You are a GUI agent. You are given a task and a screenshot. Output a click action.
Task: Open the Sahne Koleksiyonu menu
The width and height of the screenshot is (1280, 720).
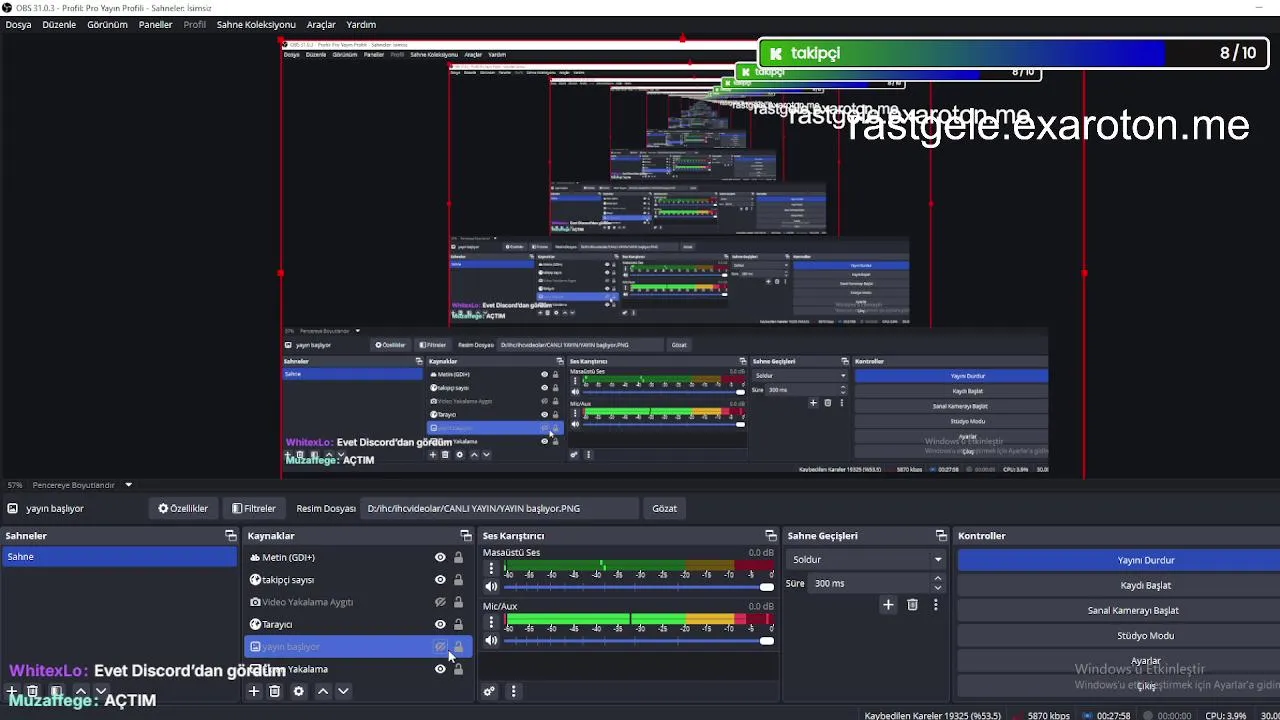(x=256, y=24)
